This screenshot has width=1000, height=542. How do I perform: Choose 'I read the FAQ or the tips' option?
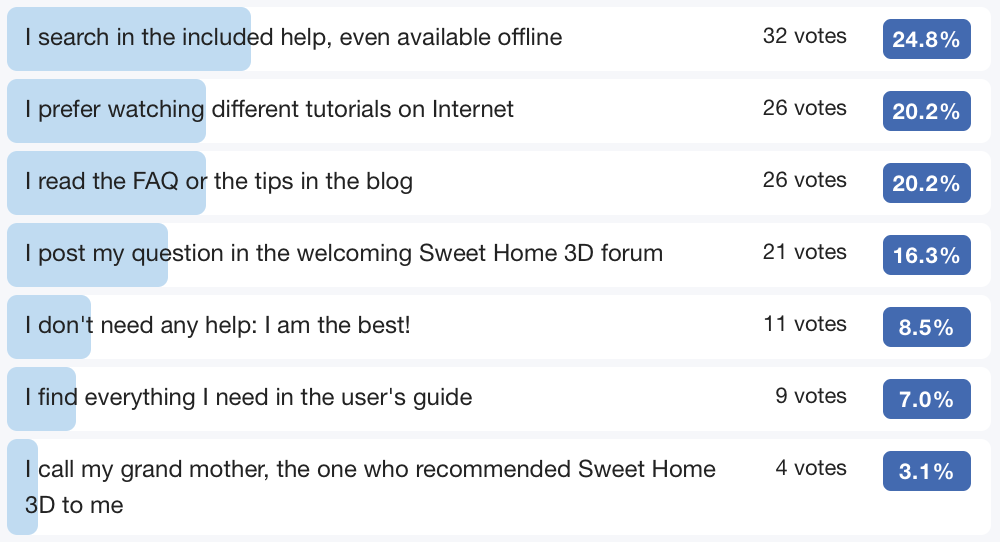[218, 181]
